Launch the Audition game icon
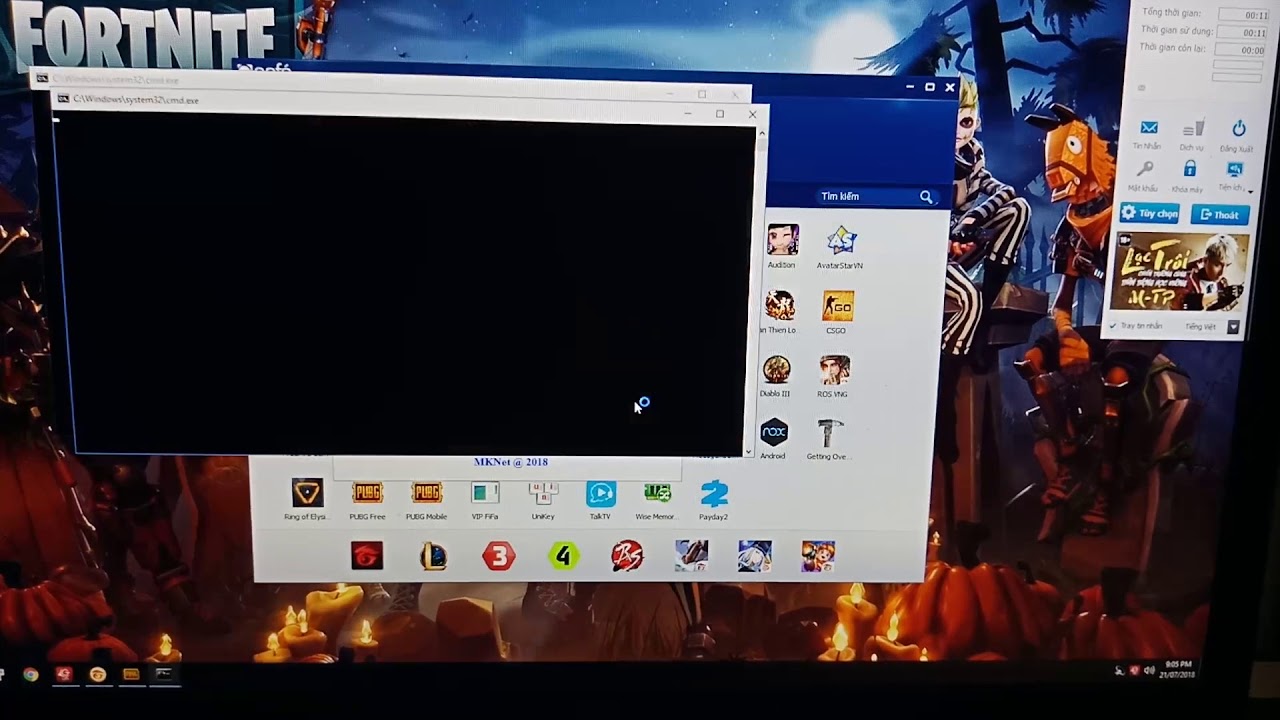1280x720 pixels. pyautogui.click(x=783, y=240)
